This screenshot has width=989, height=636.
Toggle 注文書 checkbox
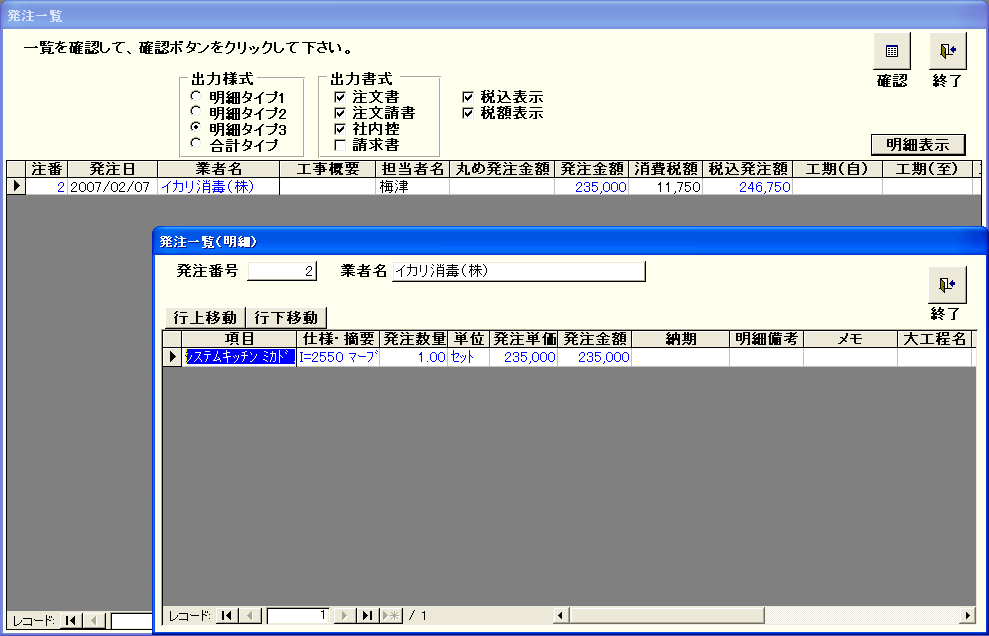(340, 97)
